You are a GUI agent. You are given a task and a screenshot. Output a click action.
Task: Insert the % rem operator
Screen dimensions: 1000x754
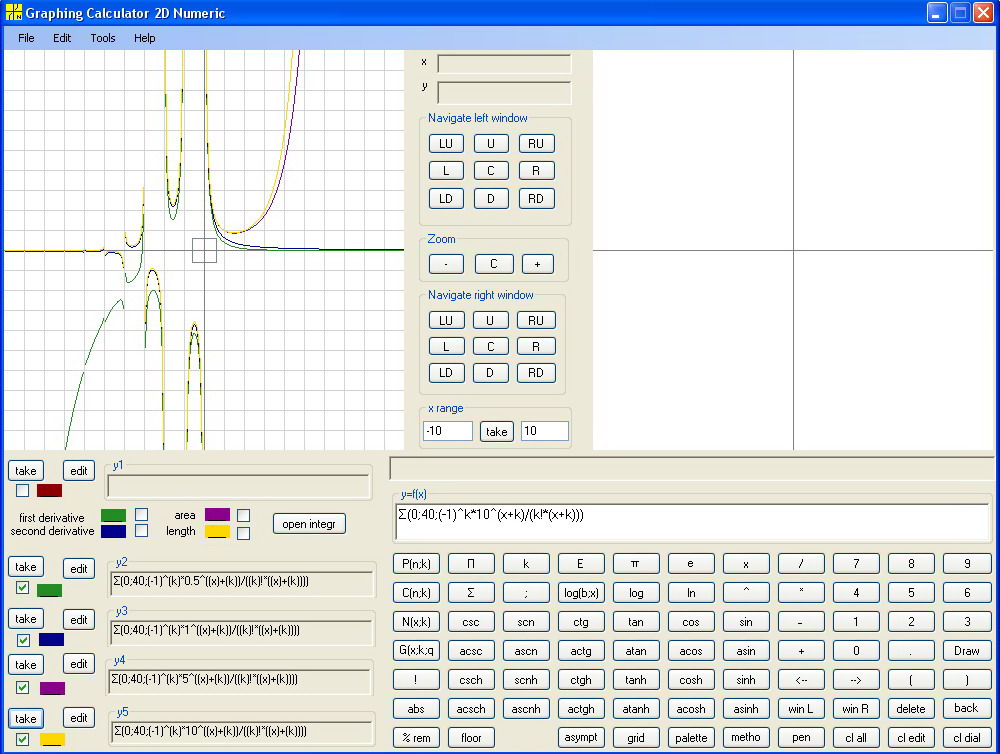(x=416, y=738)
